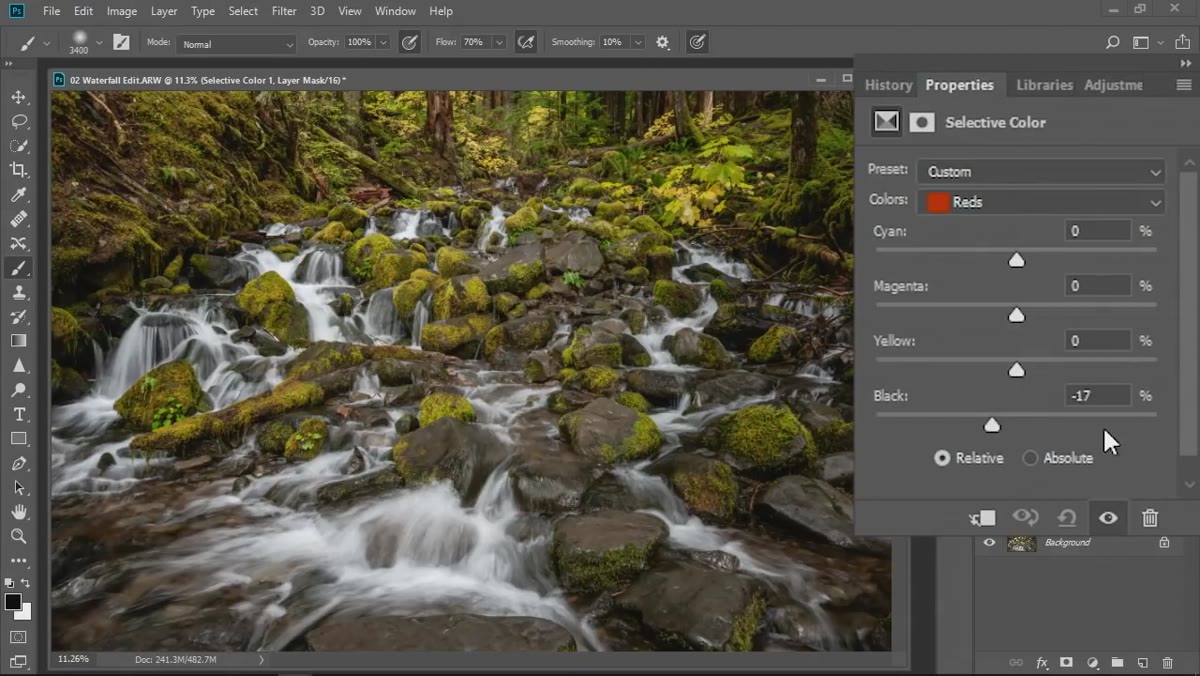The width and height of the screenshot is (1200, 676).
Task: Create a new layer icon
Action: (1142, 662)
